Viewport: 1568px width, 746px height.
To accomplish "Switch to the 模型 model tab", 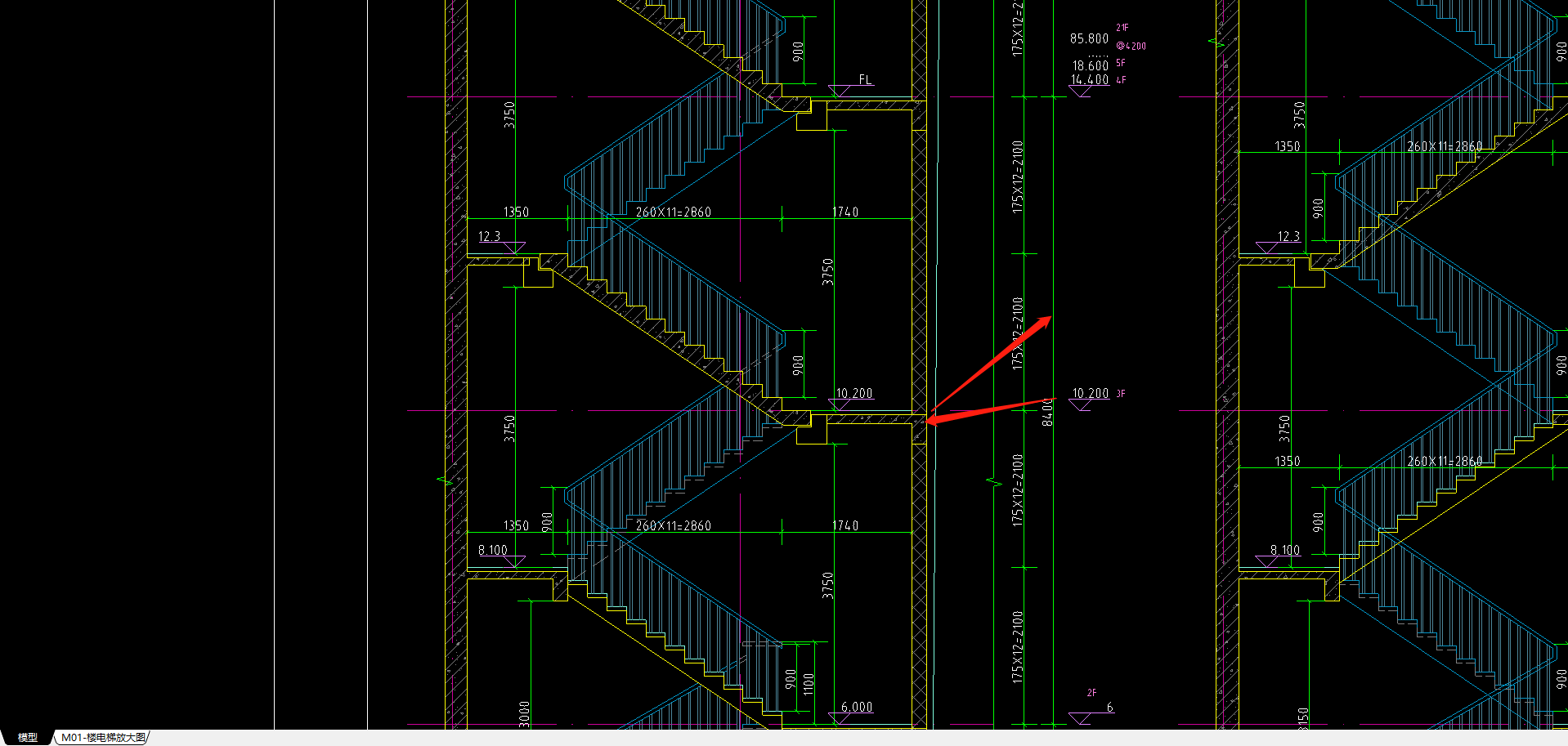I will [27, 737].
